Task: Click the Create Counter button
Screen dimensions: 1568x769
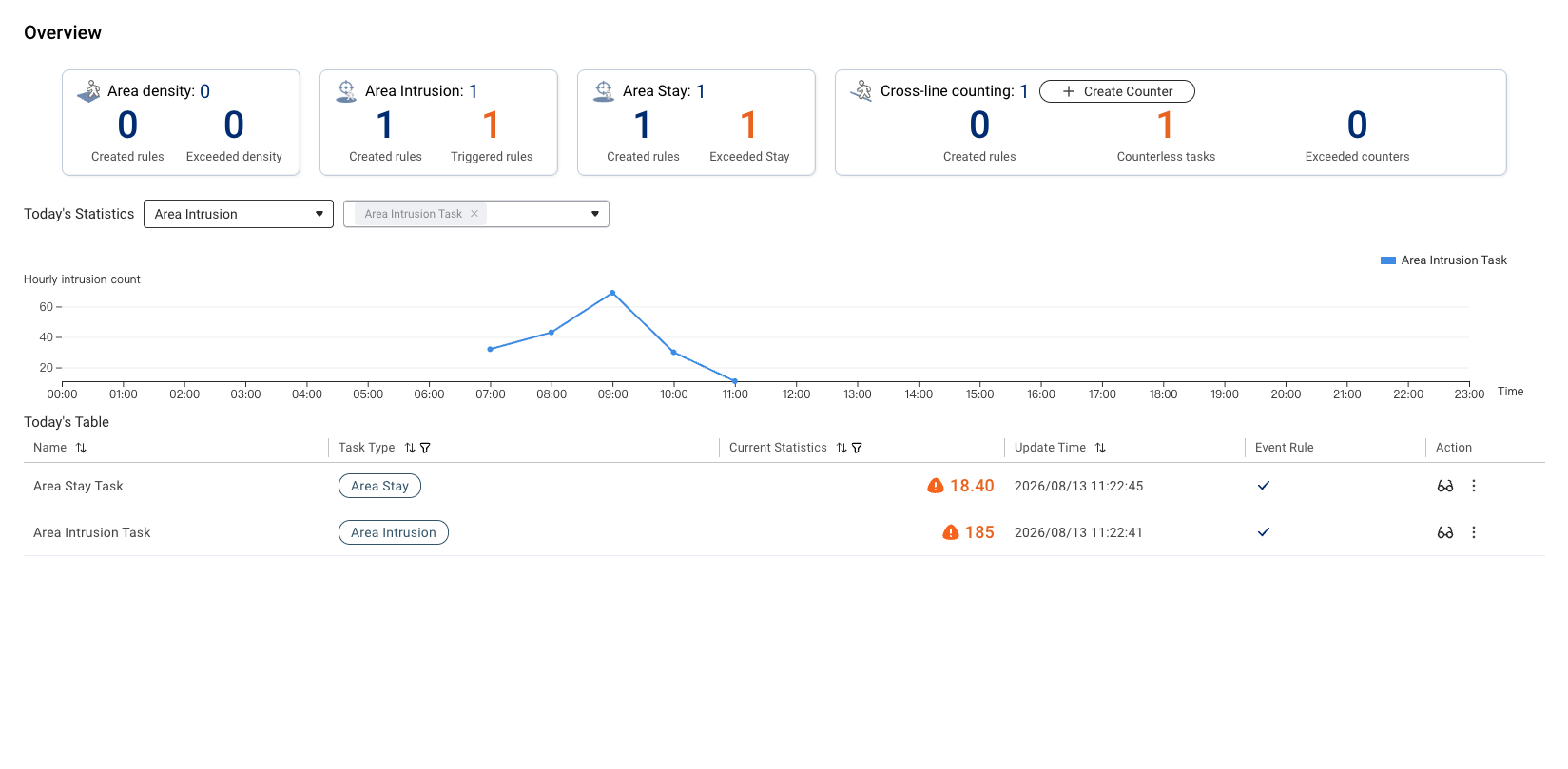Action: (1117, 91)
